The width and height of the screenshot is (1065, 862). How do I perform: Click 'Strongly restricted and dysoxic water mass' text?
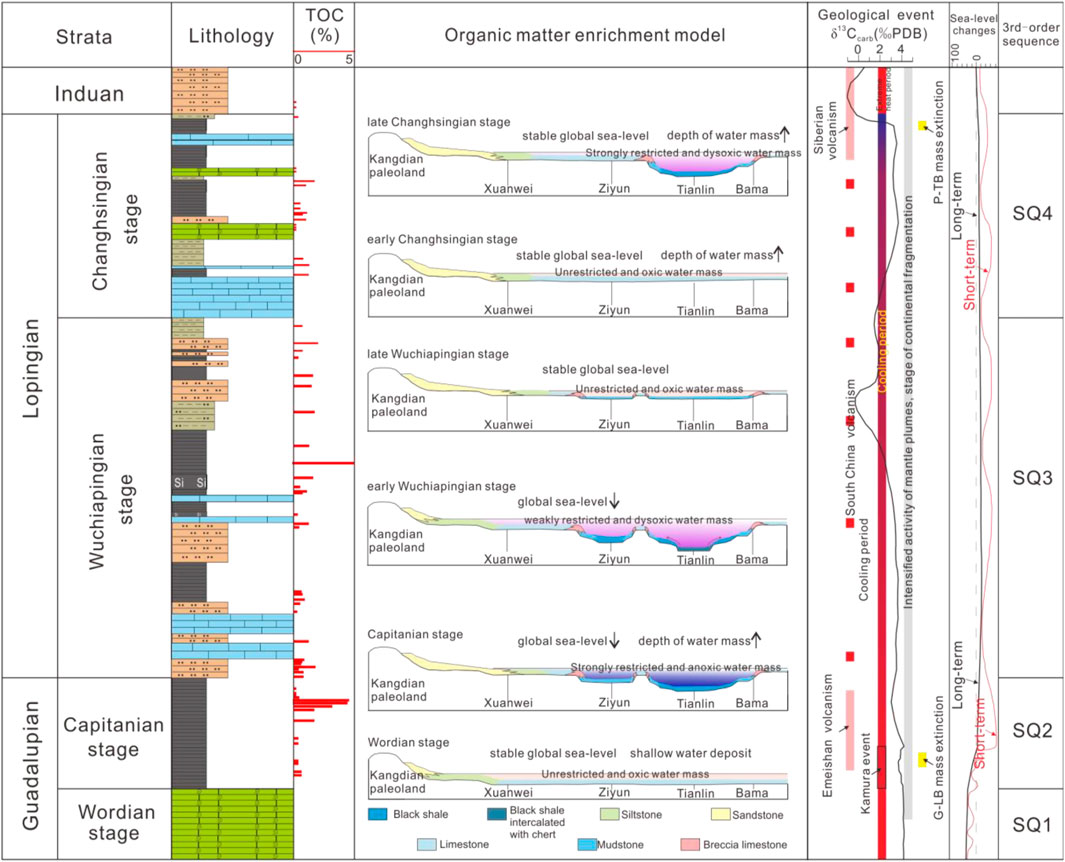(693, 153)
